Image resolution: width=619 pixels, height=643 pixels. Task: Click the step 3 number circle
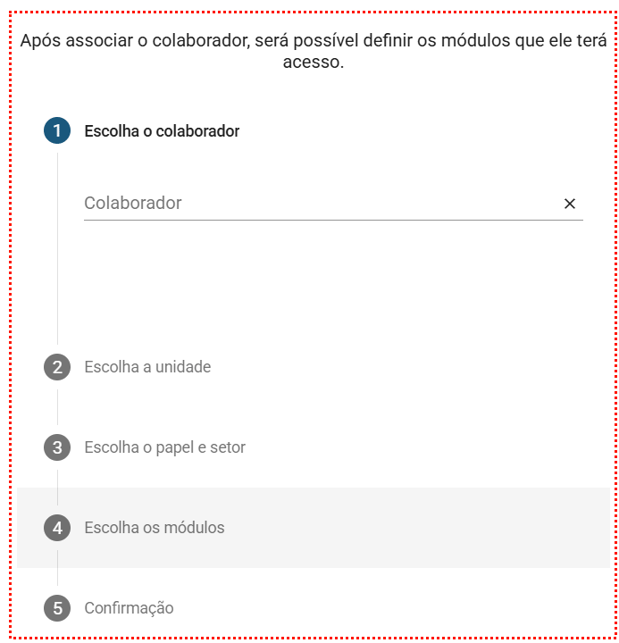point(57,447)
